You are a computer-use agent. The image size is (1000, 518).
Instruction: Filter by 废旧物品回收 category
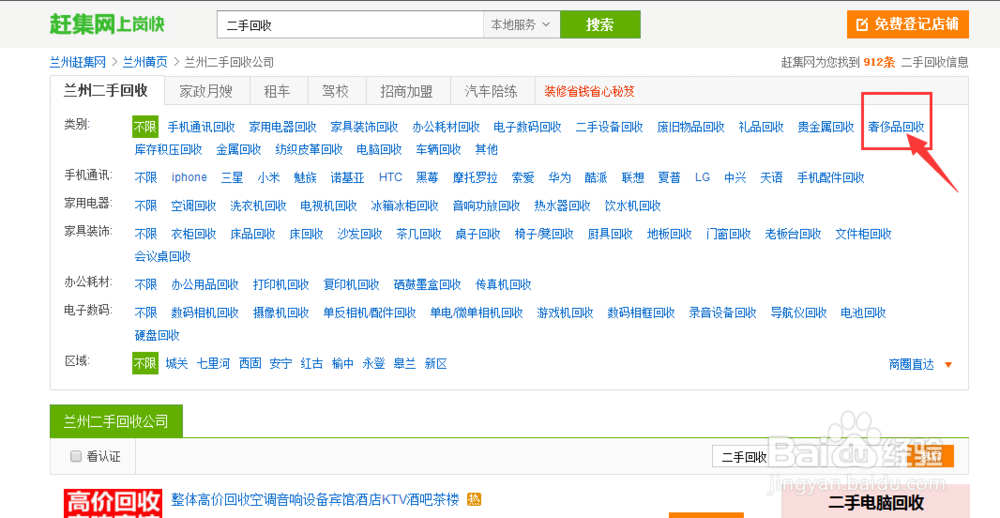click(691, 126)
